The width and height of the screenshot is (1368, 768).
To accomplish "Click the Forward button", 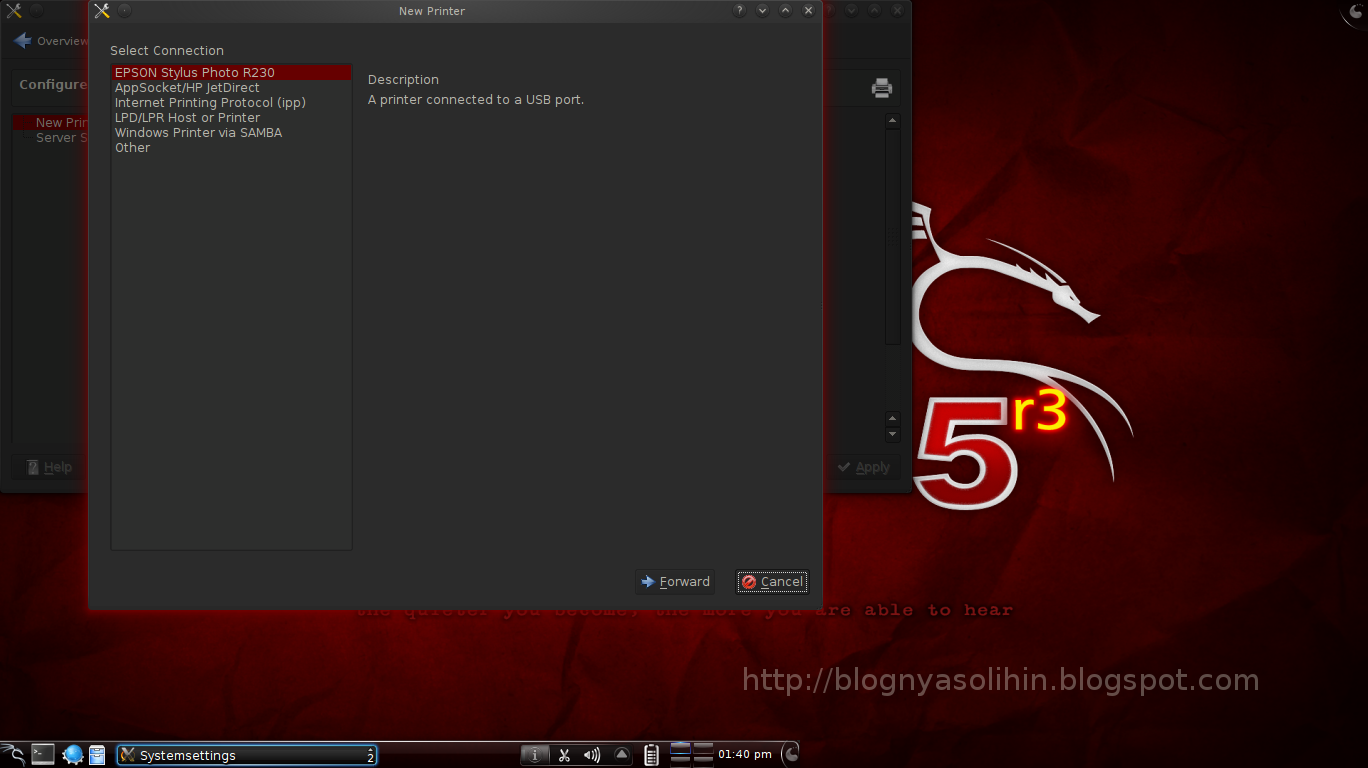I will pos(675,581).
